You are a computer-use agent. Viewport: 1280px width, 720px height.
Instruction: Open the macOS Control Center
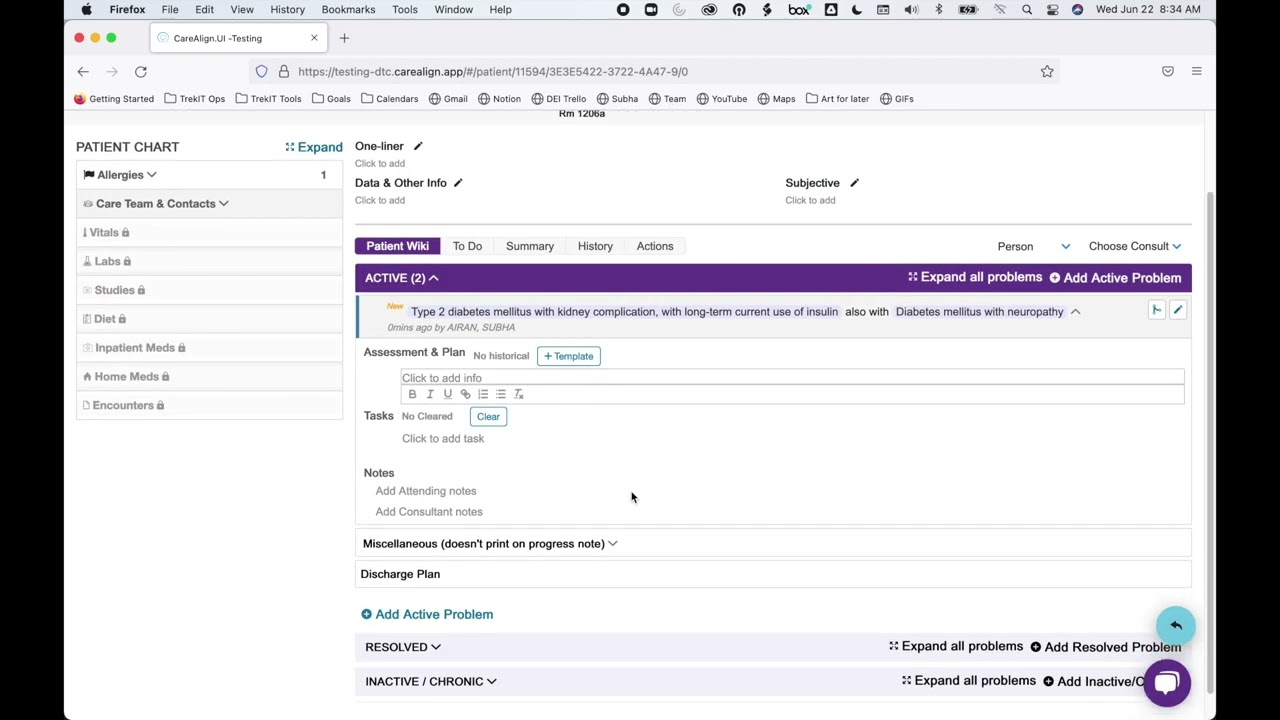tap(1052, 10)
